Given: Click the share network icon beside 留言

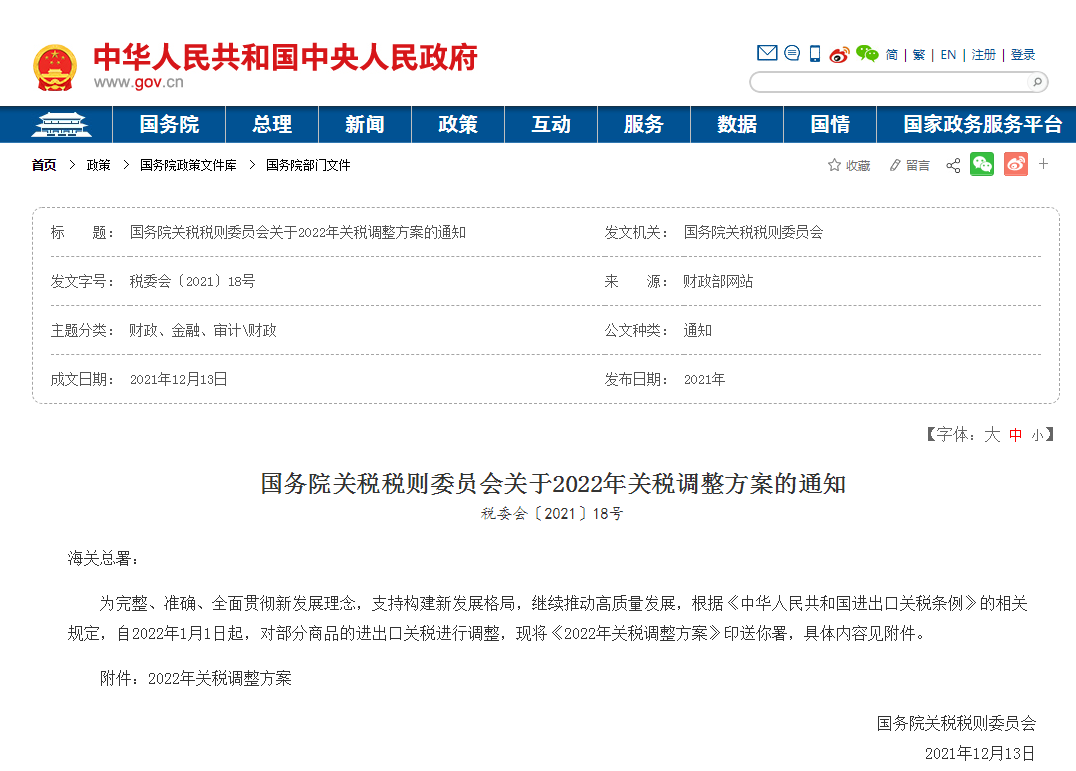Looking at the screenshot, I should coord(952,165).
